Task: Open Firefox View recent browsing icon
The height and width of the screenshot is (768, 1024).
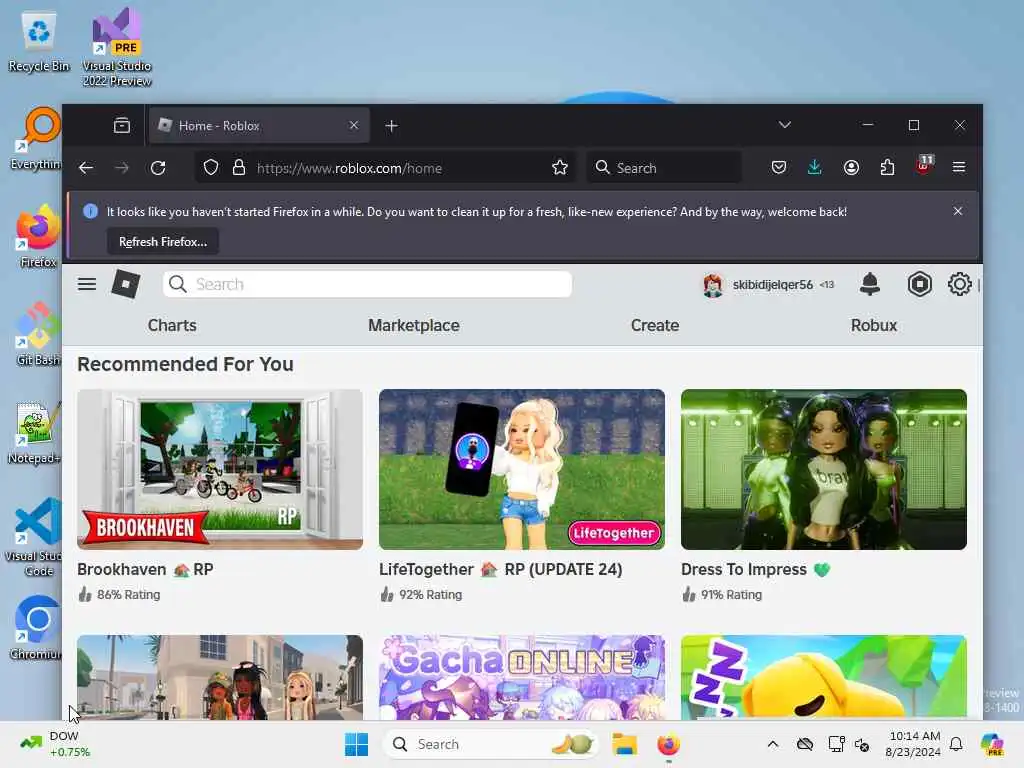Action: [x=121, y=125]
